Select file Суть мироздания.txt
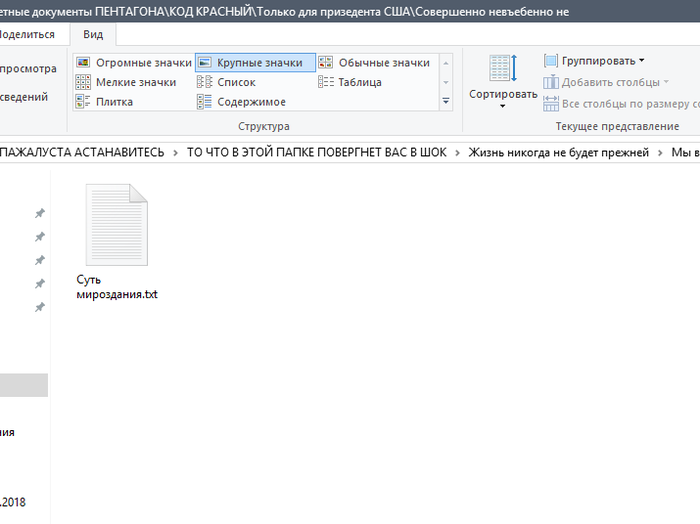The width and height of the screenshot is (700, 524). pyautogui.click(x=117, y=241)
